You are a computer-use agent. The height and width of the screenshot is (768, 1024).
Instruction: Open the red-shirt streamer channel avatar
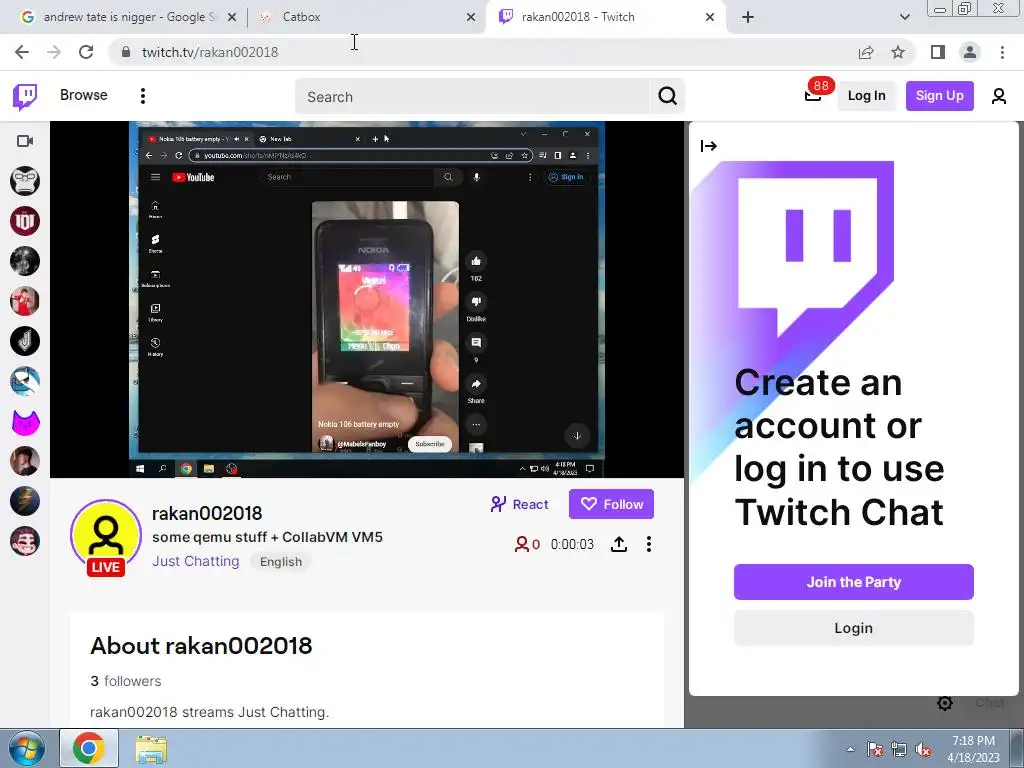point(25,301)
